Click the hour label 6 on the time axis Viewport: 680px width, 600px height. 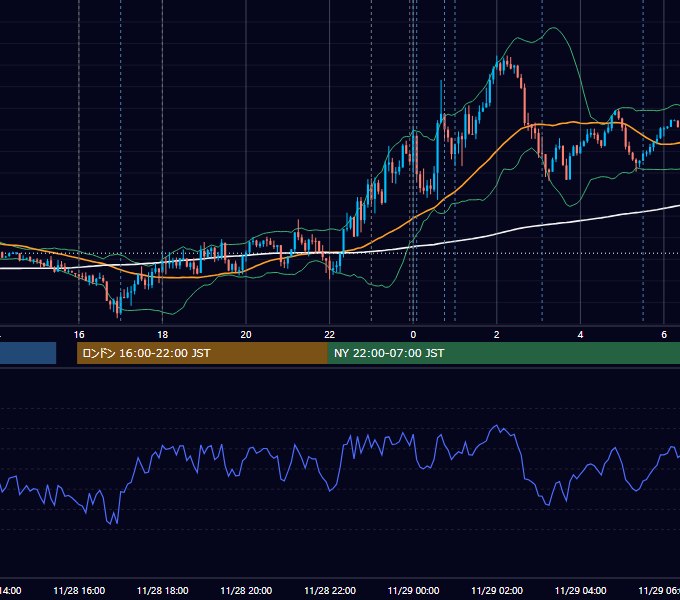(x=664, y=335)
